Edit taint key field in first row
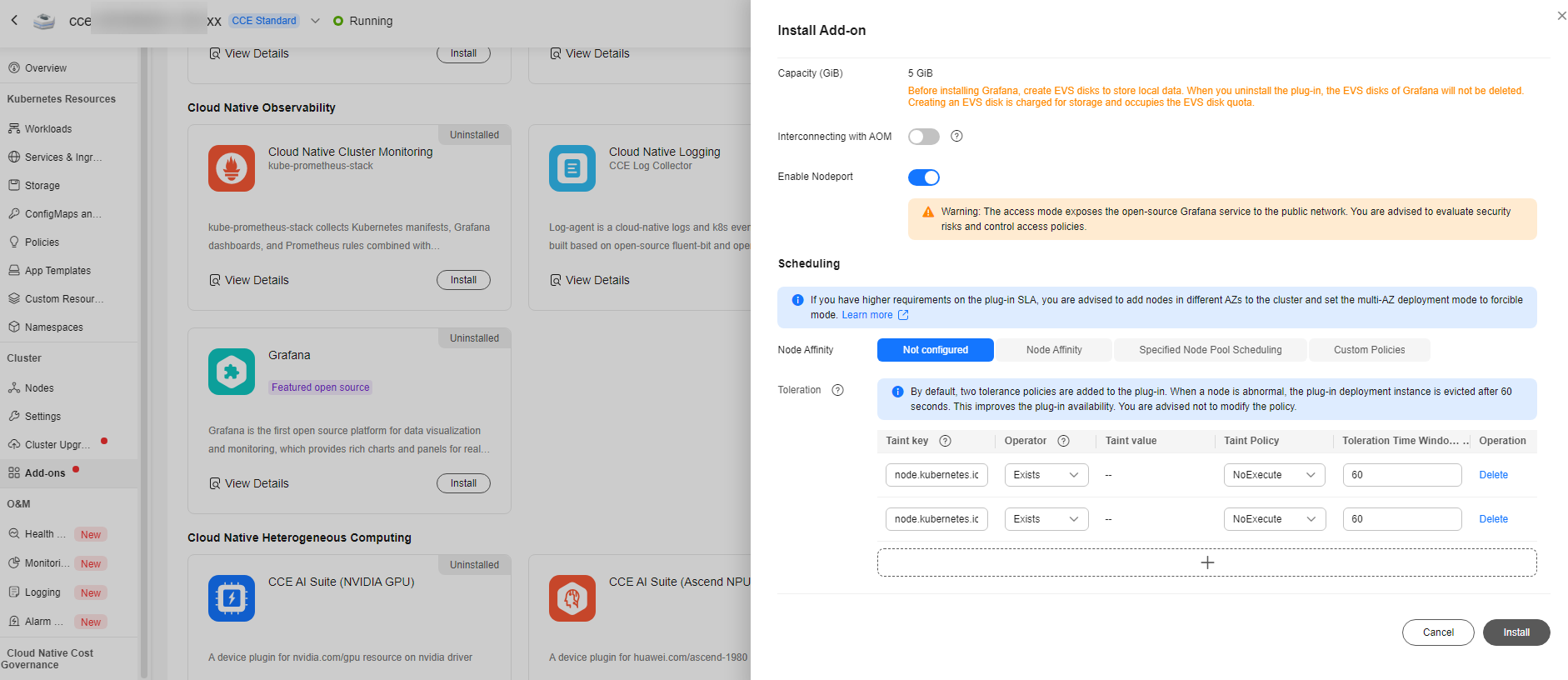1568x680 pixels. pos(936,475)
